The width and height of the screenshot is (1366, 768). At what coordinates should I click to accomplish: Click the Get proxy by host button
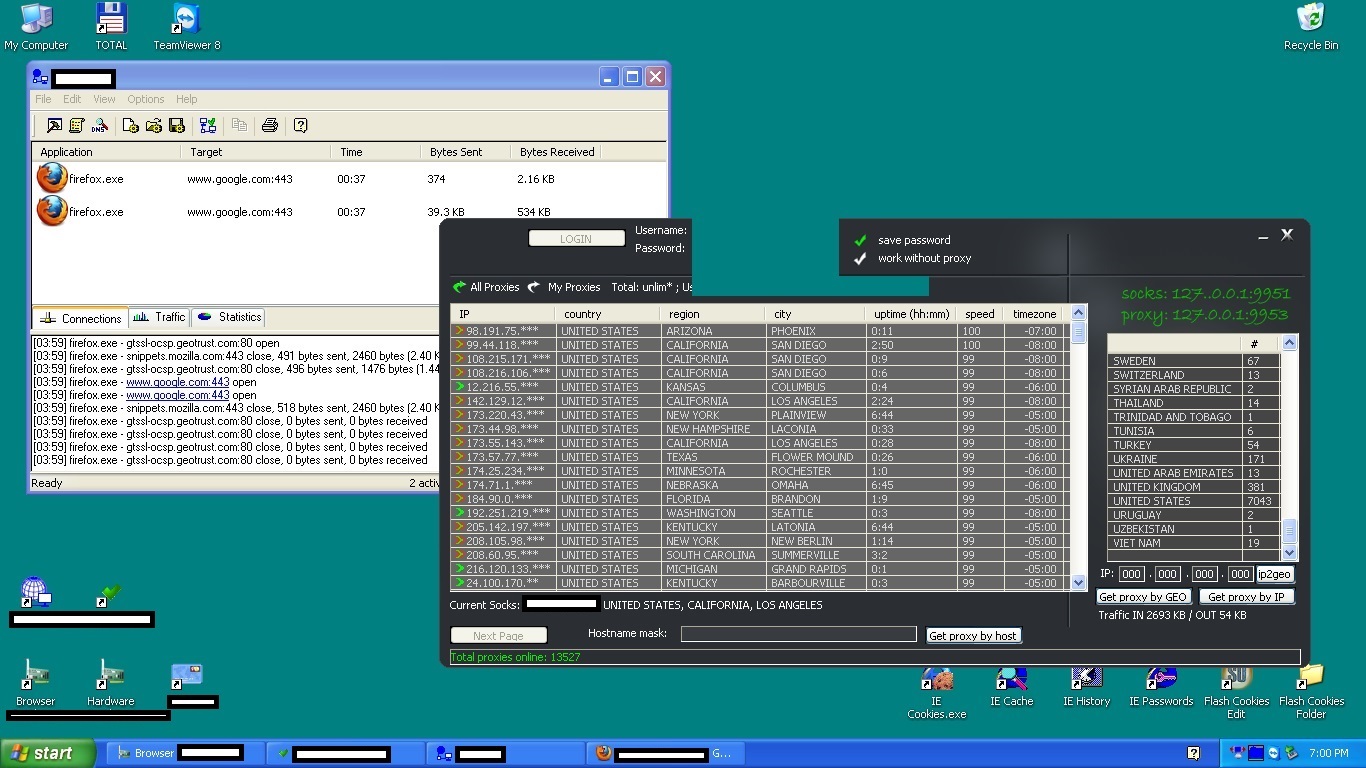(x=973, y=635)
